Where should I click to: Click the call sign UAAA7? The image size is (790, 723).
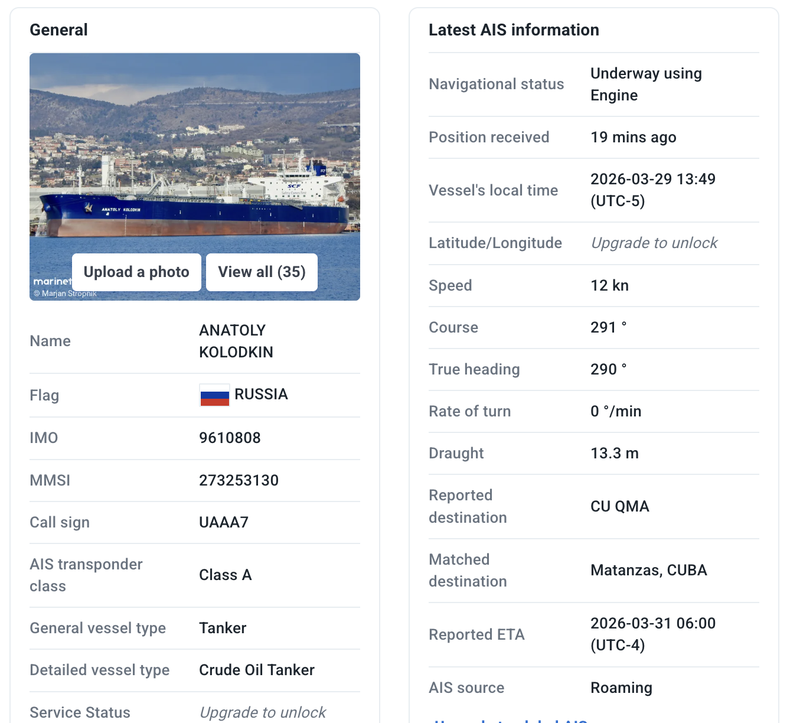coord(224,522)
